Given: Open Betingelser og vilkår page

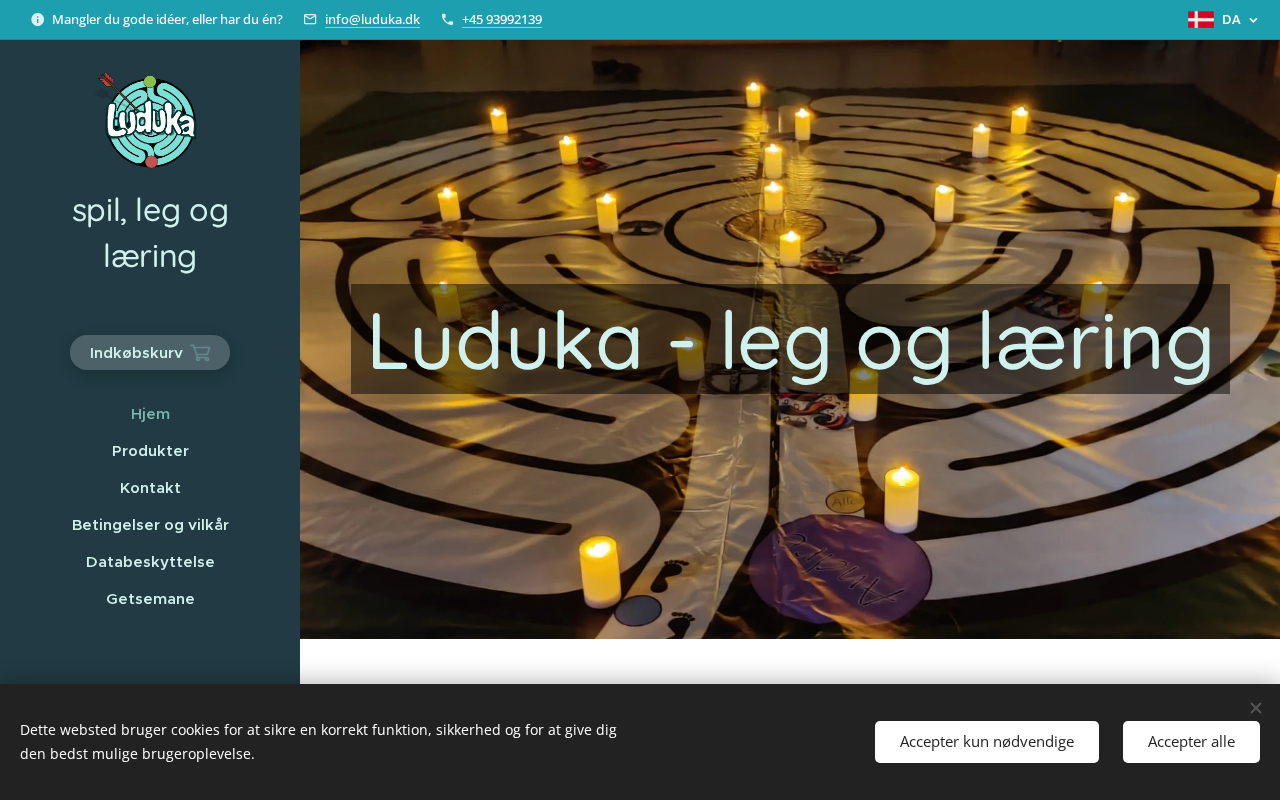Looking at the screenshot, I should pos(150,525).
